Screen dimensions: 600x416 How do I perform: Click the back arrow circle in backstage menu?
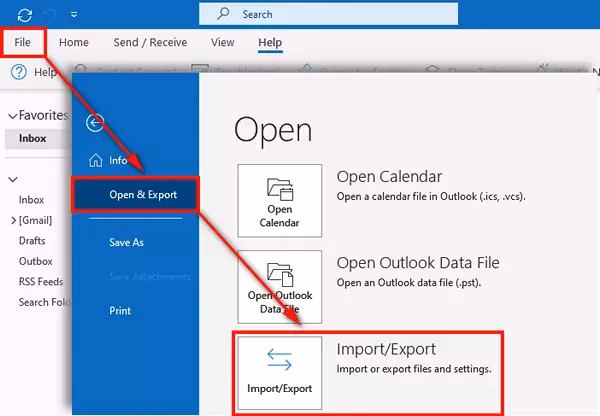pyautogui.click(x=96, y=123)
